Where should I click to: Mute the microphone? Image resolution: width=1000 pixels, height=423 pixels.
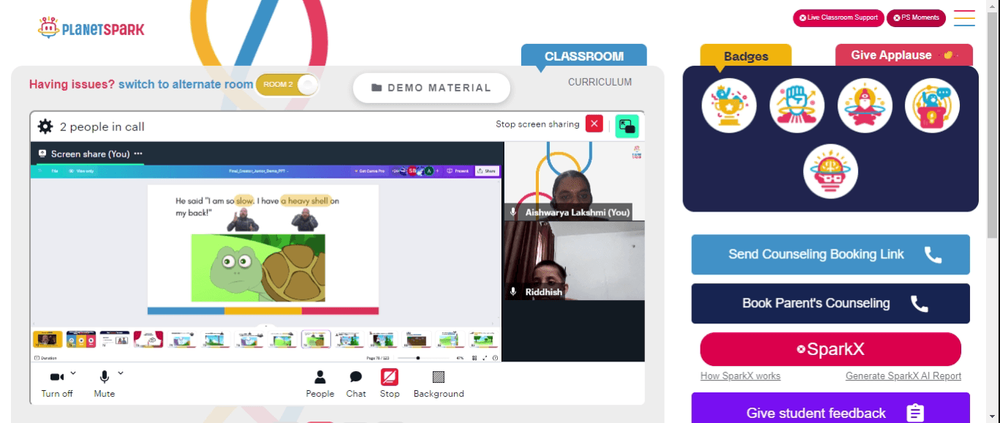coord(104,385)
